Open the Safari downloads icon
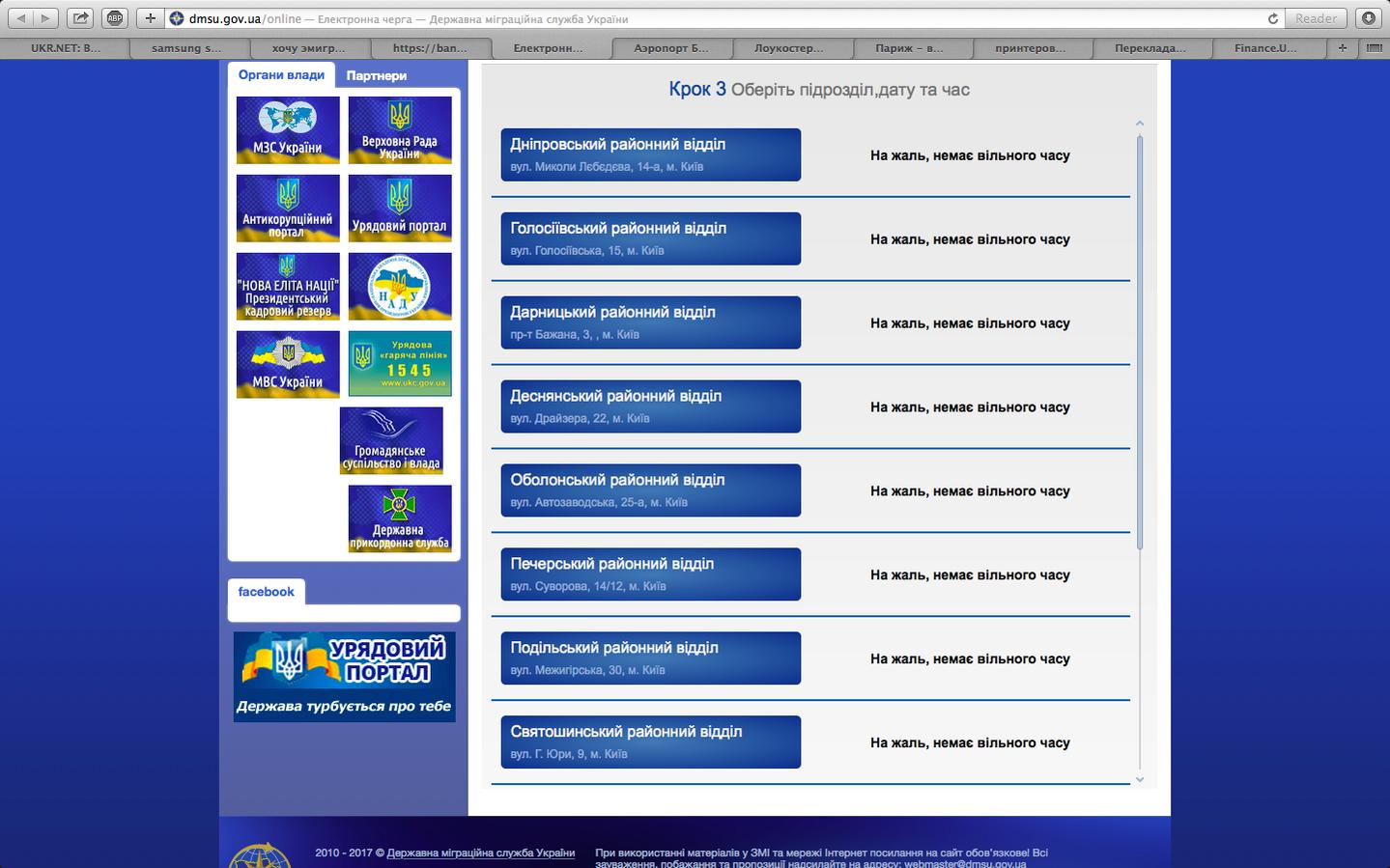 (x=1368, y=18)
